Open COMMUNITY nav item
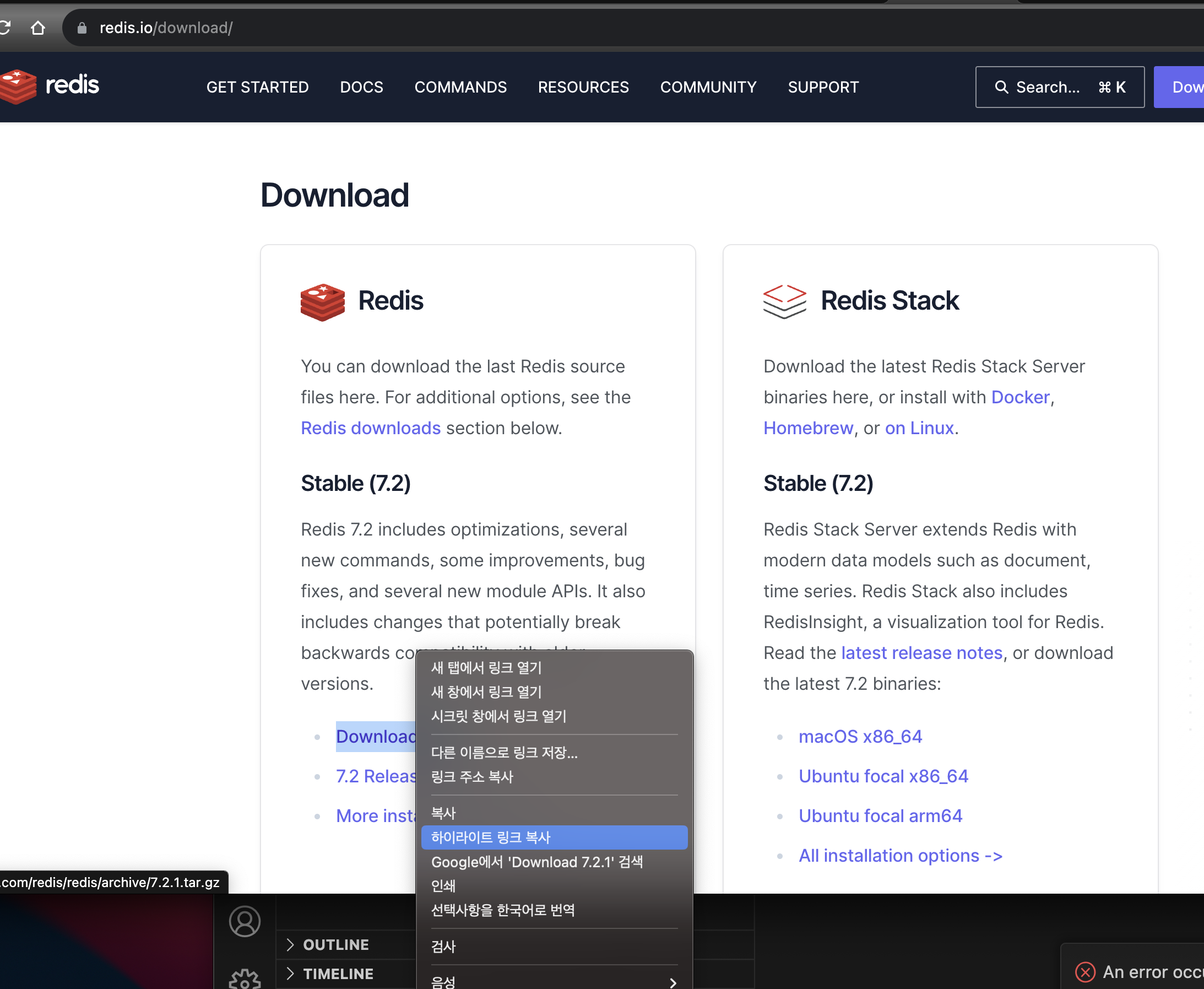 (708, 87)
